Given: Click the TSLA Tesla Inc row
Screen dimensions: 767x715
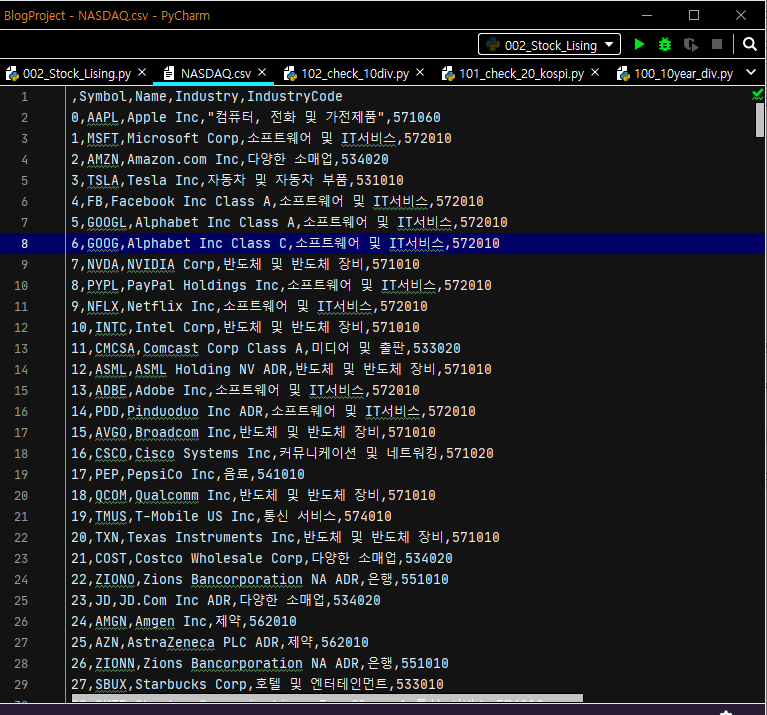Looking at the screenshot, I should [237, 180].
